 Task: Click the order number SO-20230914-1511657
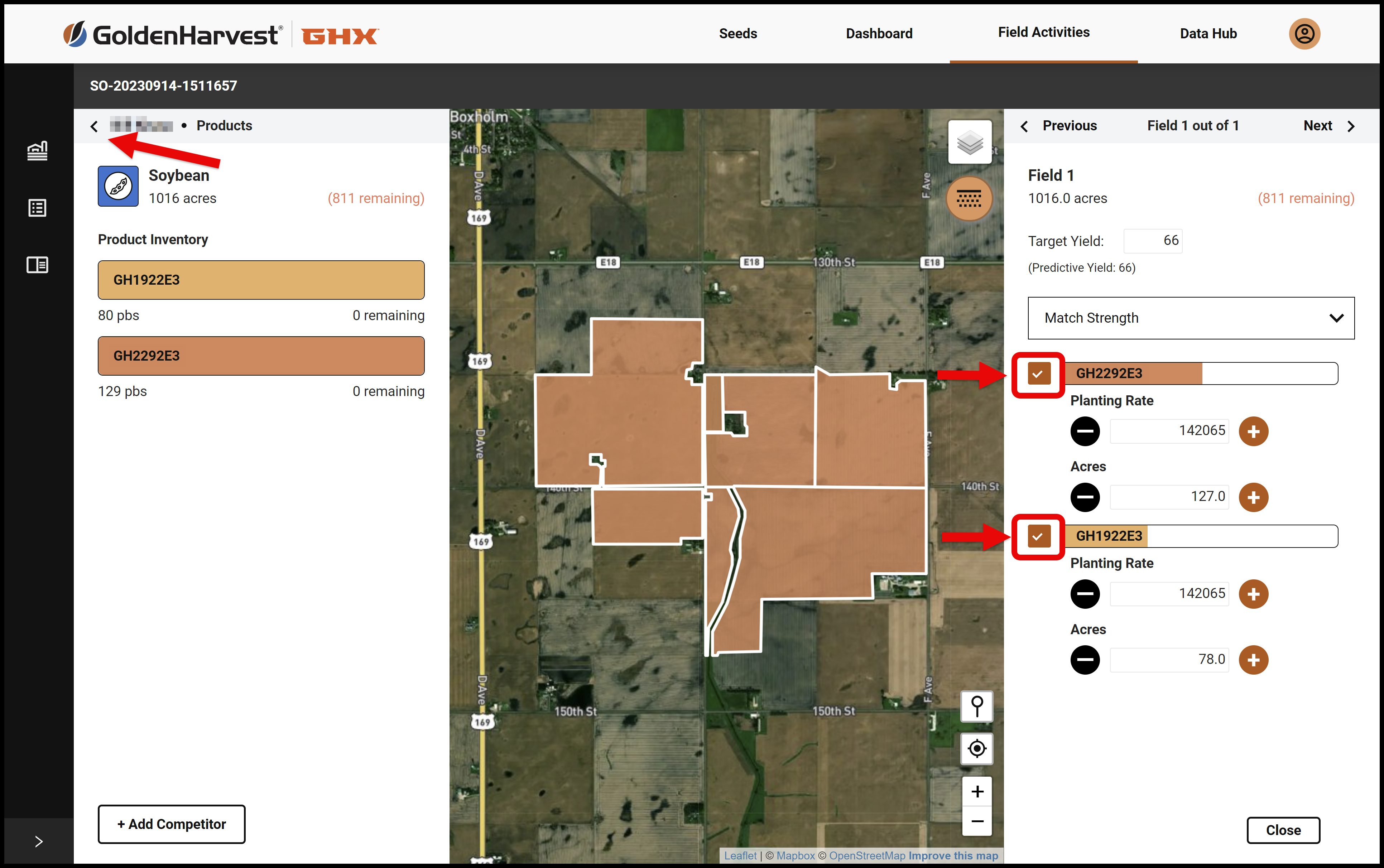[163, 86]
